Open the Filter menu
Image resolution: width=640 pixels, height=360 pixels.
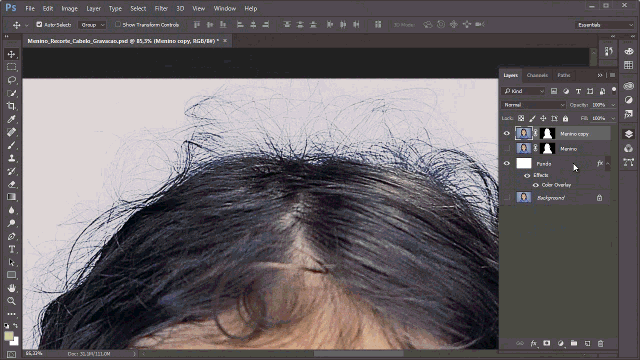pos(161,8)
